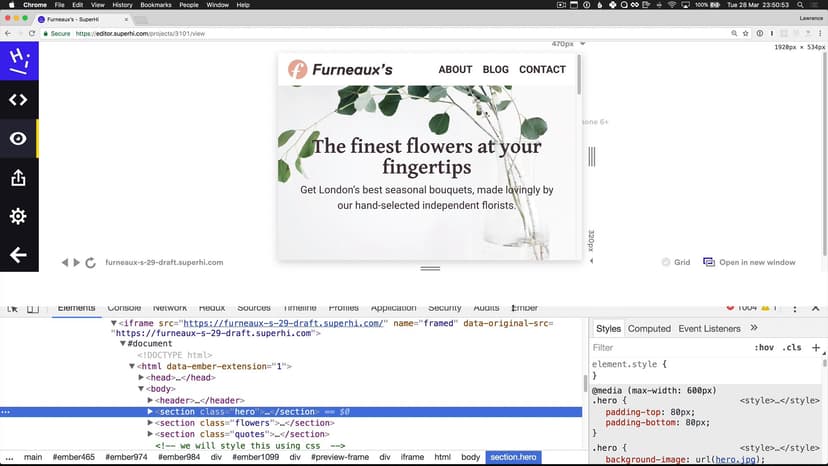Click the CONTACT link in preview
Screen dimensions: 828x466
click(x=542, y=70)
